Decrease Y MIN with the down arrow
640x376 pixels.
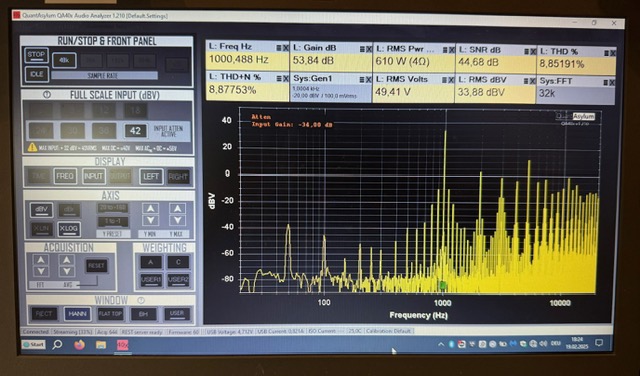click(x=151, y=220)
